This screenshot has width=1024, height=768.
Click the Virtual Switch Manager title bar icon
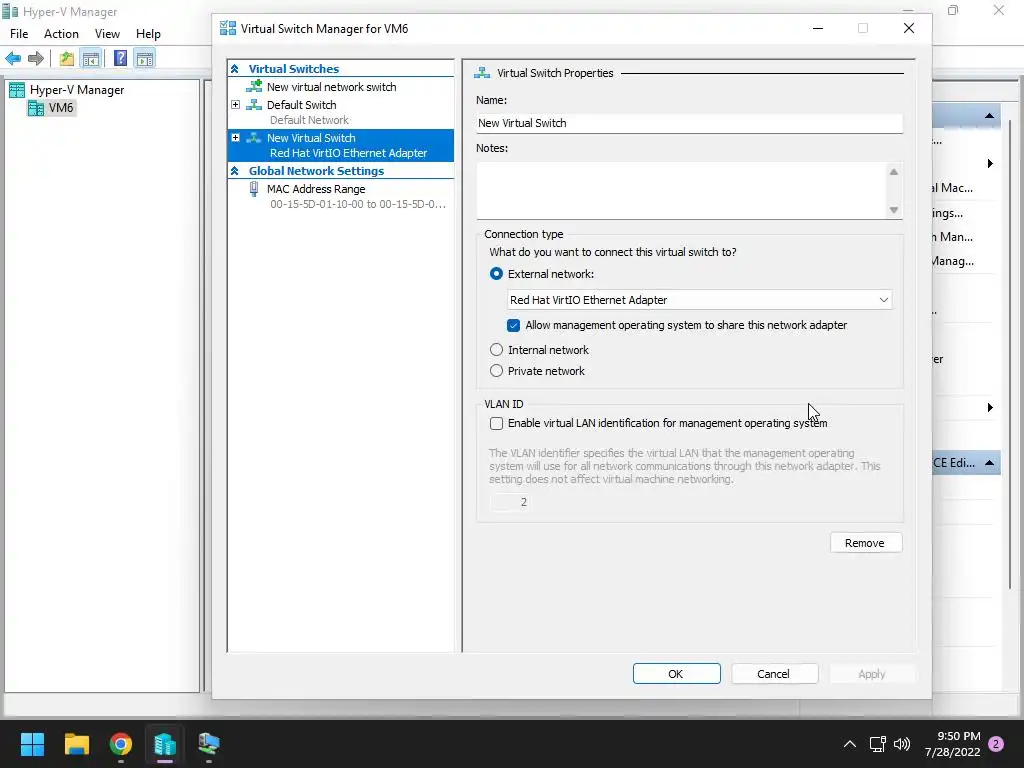tap(228, 28)
